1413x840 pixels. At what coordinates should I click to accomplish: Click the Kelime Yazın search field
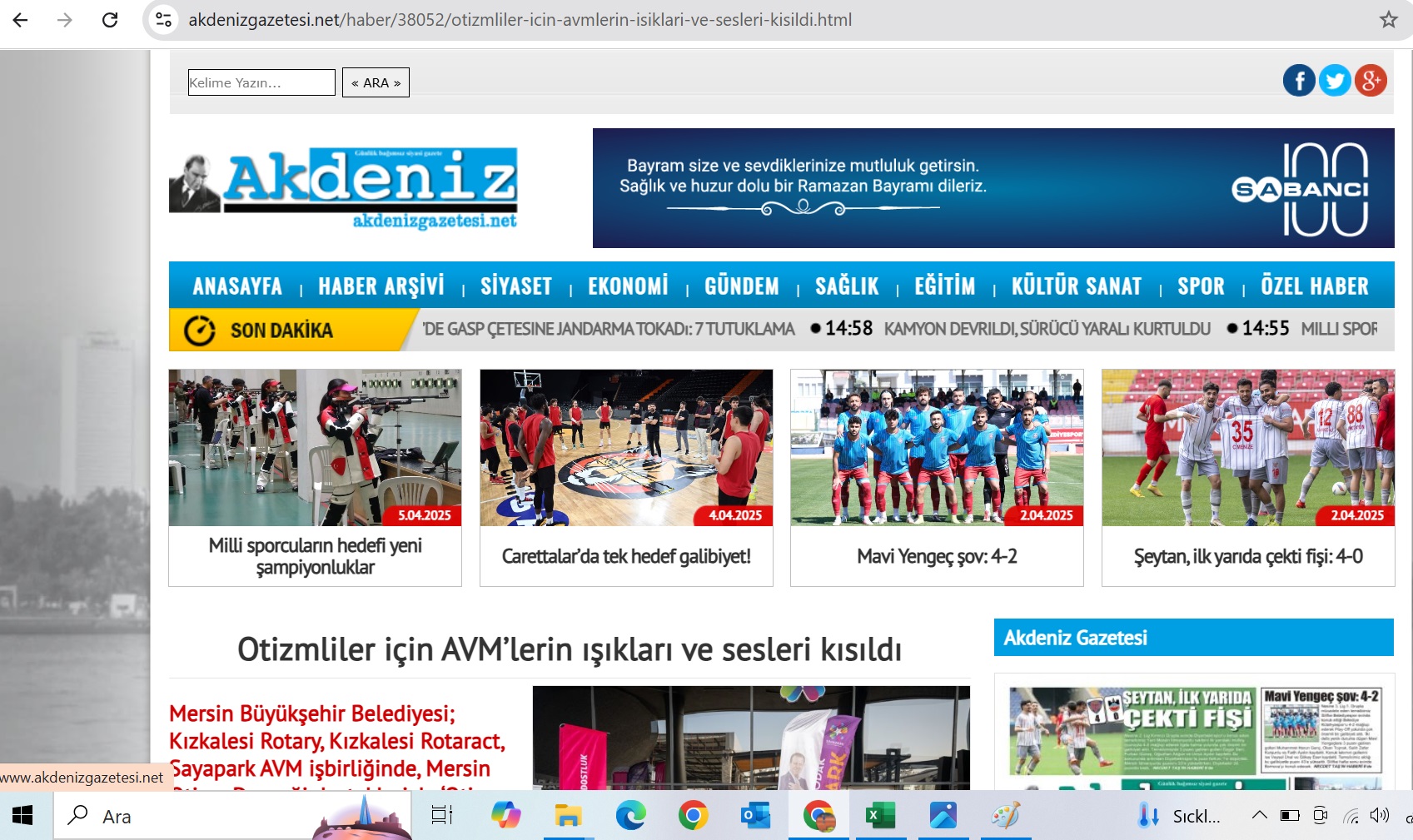pos(261,82)
